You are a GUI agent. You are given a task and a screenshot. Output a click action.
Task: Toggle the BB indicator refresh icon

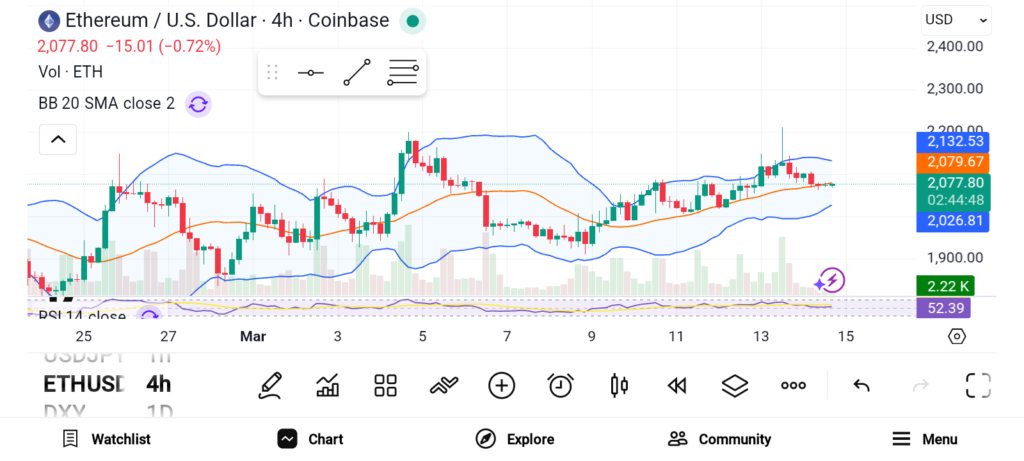(x=198, y=104)
